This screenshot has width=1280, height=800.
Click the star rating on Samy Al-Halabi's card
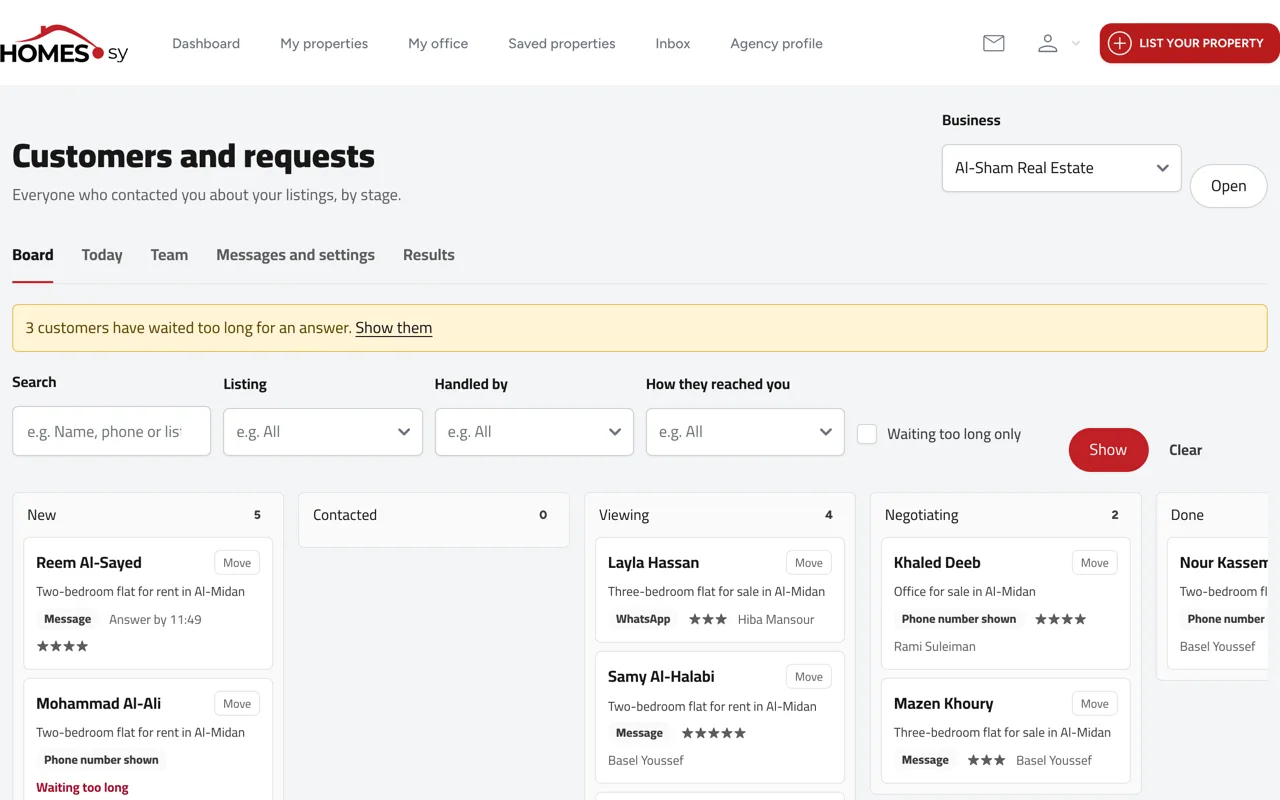[714, 733]
